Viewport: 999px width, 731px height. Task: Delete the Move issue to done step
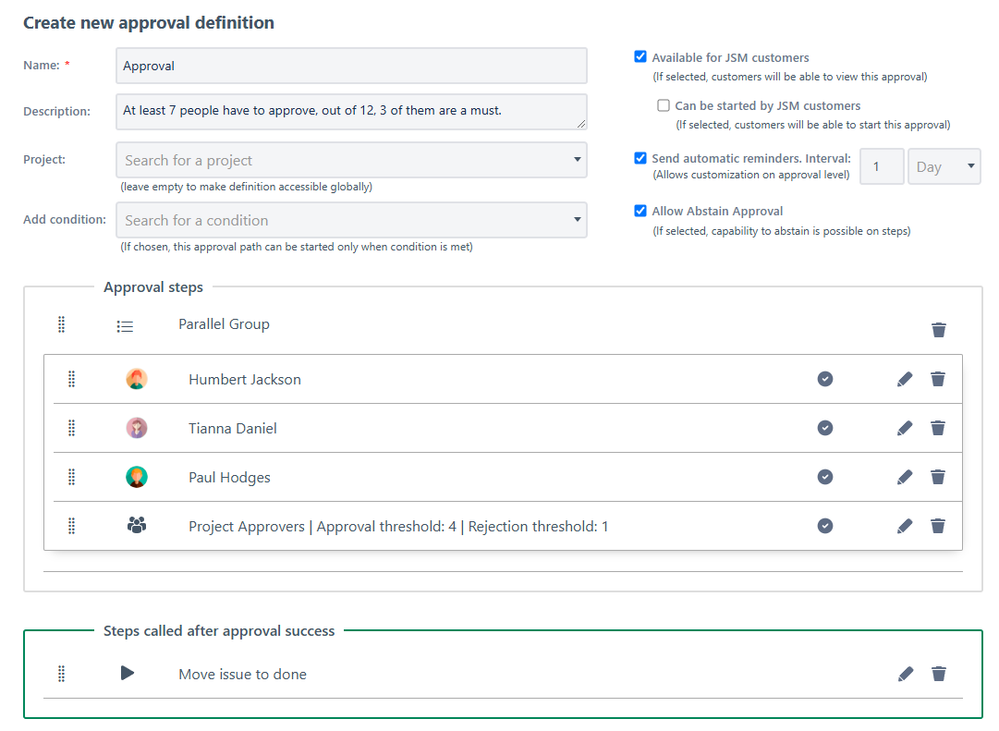point(938,674)
